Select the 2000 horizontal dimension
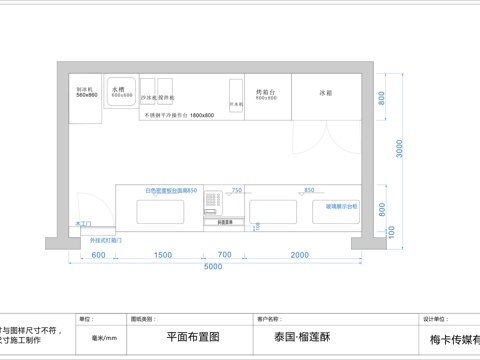This screenshot has height=360, width=480. pyautogui.click(x=300, y=255)
